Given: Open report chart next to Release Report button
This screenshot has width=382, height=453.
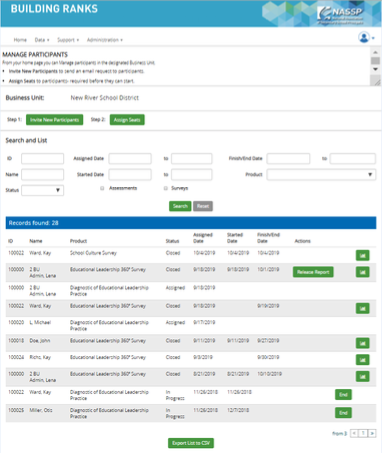Looking at the screenshot, I should [362, 272].
